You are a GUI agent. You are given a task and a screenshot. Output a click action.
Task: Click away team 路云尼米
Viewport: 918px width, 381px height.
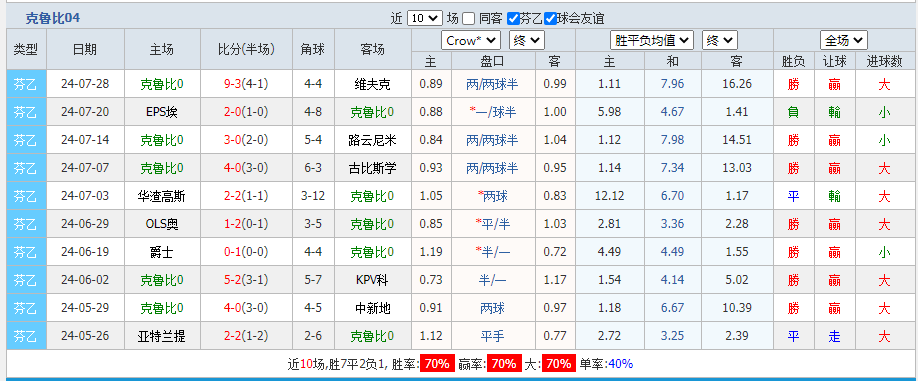[x=372, y=140]
